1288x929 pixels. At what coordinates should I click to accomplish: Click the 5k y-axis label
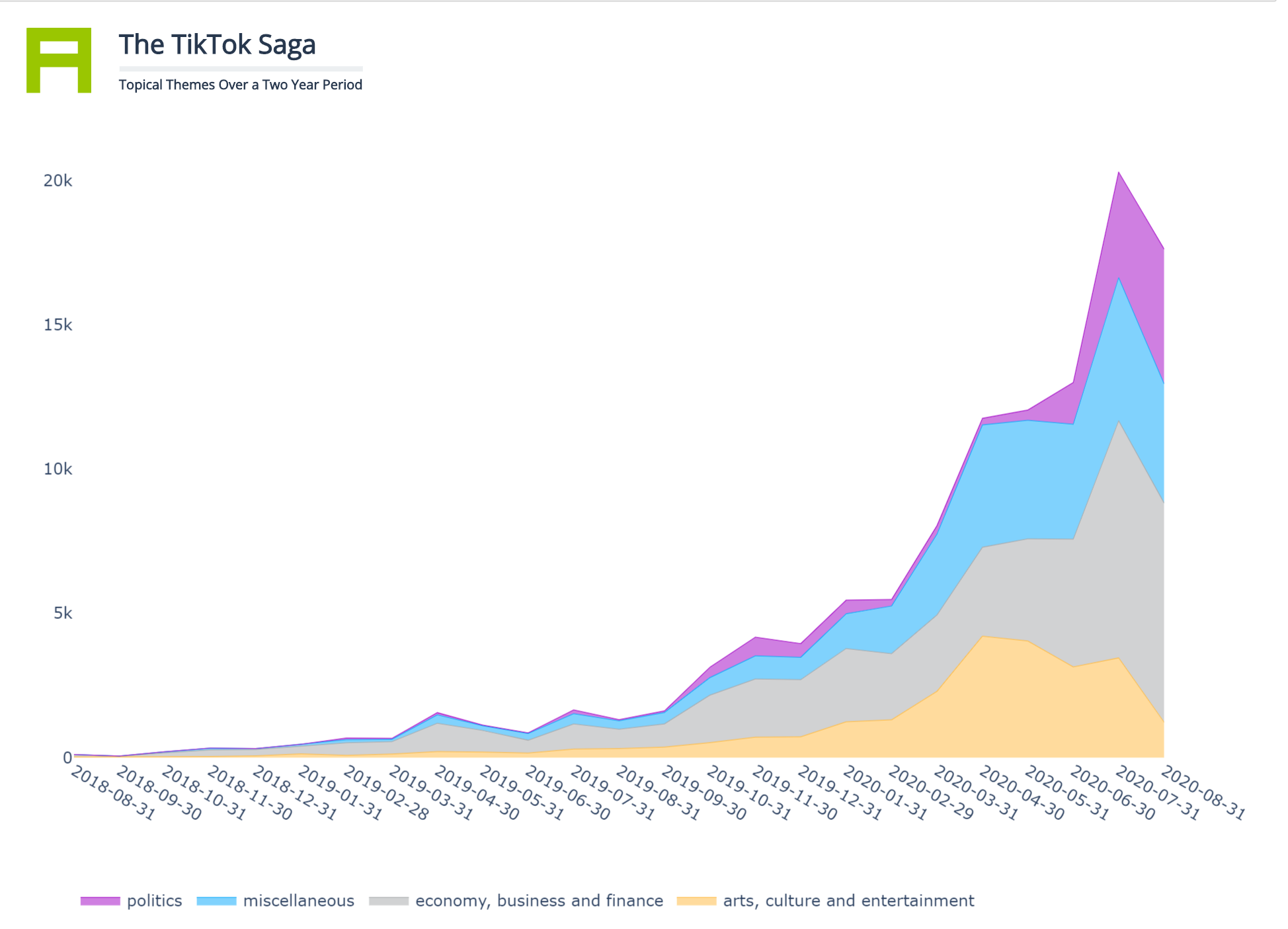(63, 613)
